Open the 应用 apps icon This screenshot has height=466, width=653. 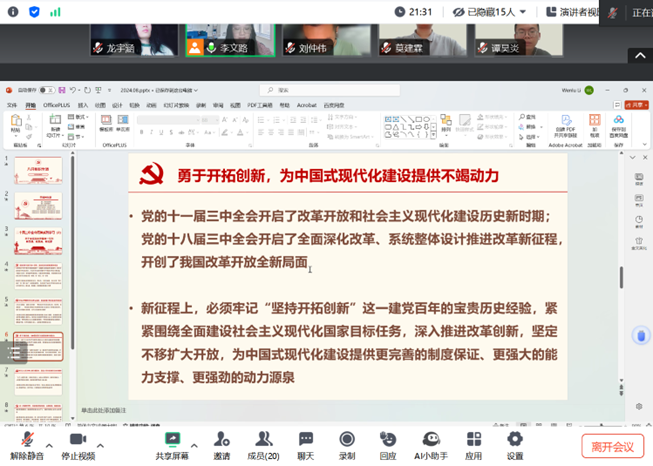(x=473, y=441)
